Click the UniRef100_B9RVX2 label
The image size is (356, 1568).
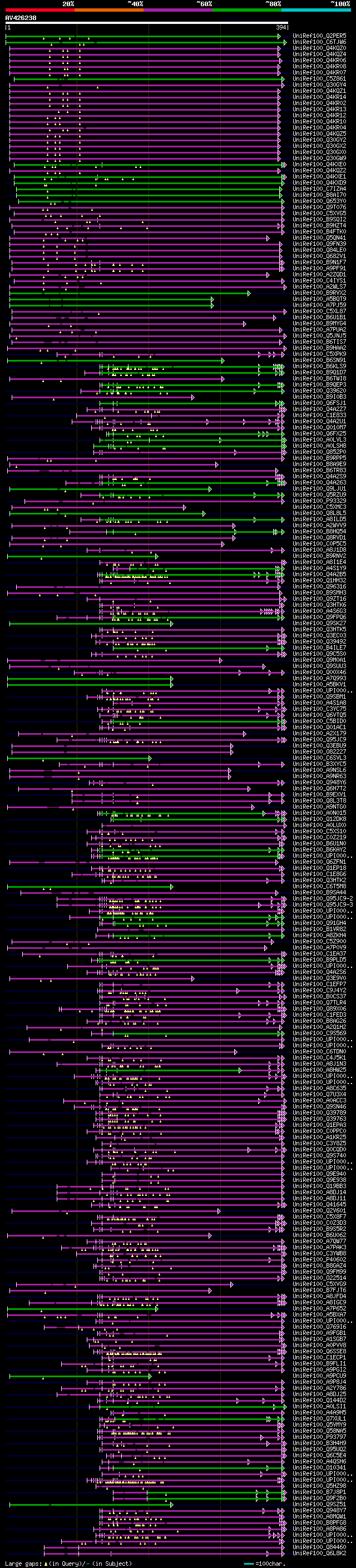point(319,293)
